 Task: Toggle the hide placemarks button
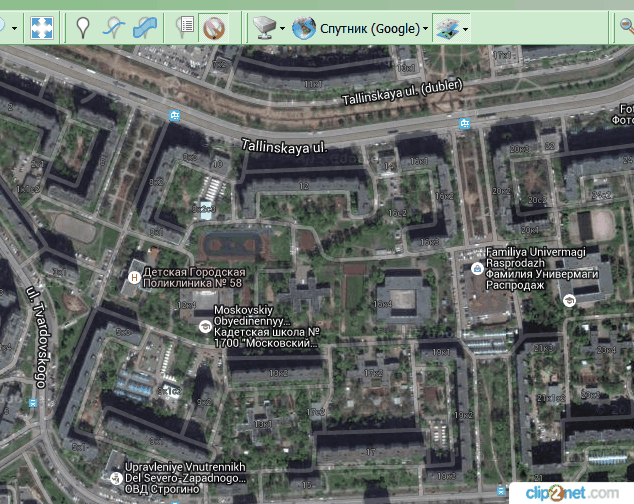[212, 27]
